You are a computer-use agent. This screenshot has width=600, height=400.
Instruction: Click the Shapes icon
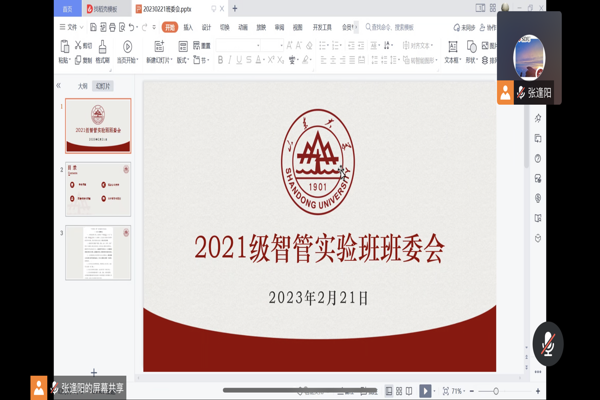[471, 47]
